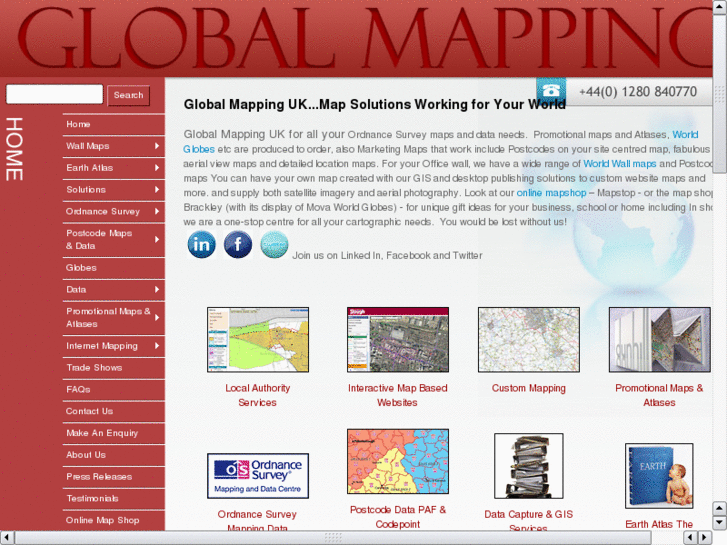Open the Trade Shows menu item

click(x=114, y=368)
